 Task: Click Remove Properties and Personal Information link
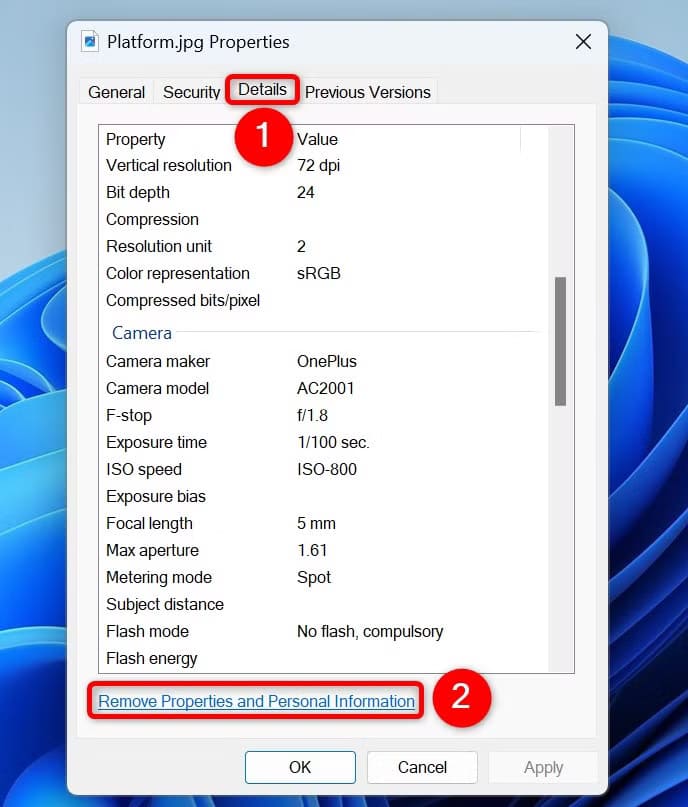[x=256, y=701]
